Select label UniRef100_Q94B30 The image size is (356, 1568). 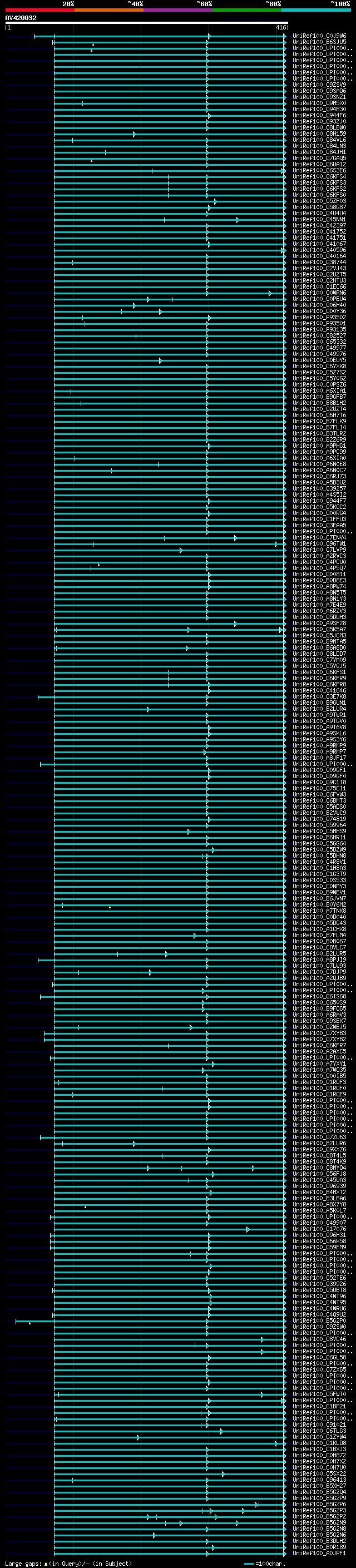(x=319, y=109)
